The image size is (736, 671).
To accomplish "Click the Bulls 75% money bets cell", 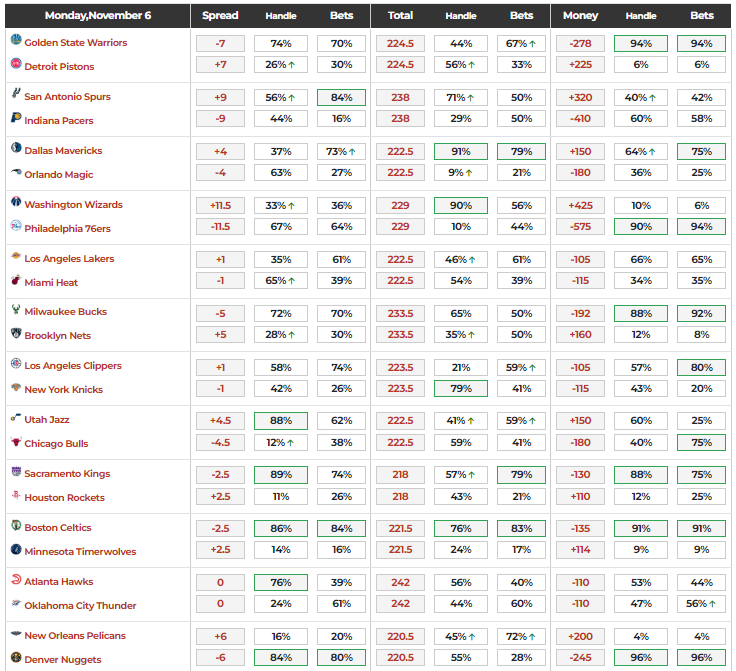I will click(x=701, y=442).
